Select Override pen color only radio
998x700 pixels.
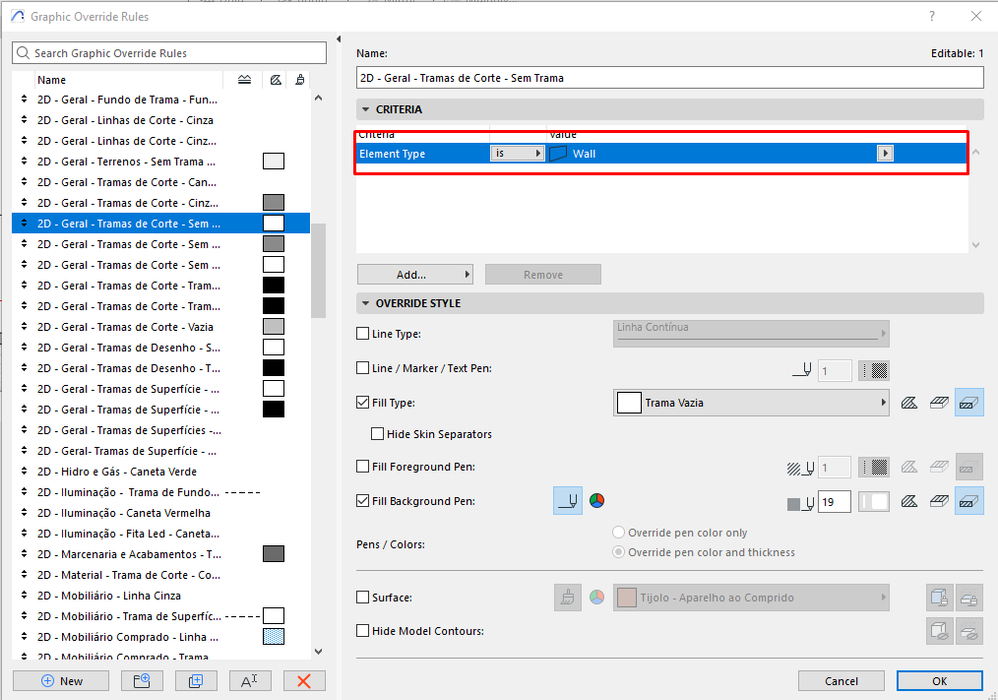click(618, 533)
